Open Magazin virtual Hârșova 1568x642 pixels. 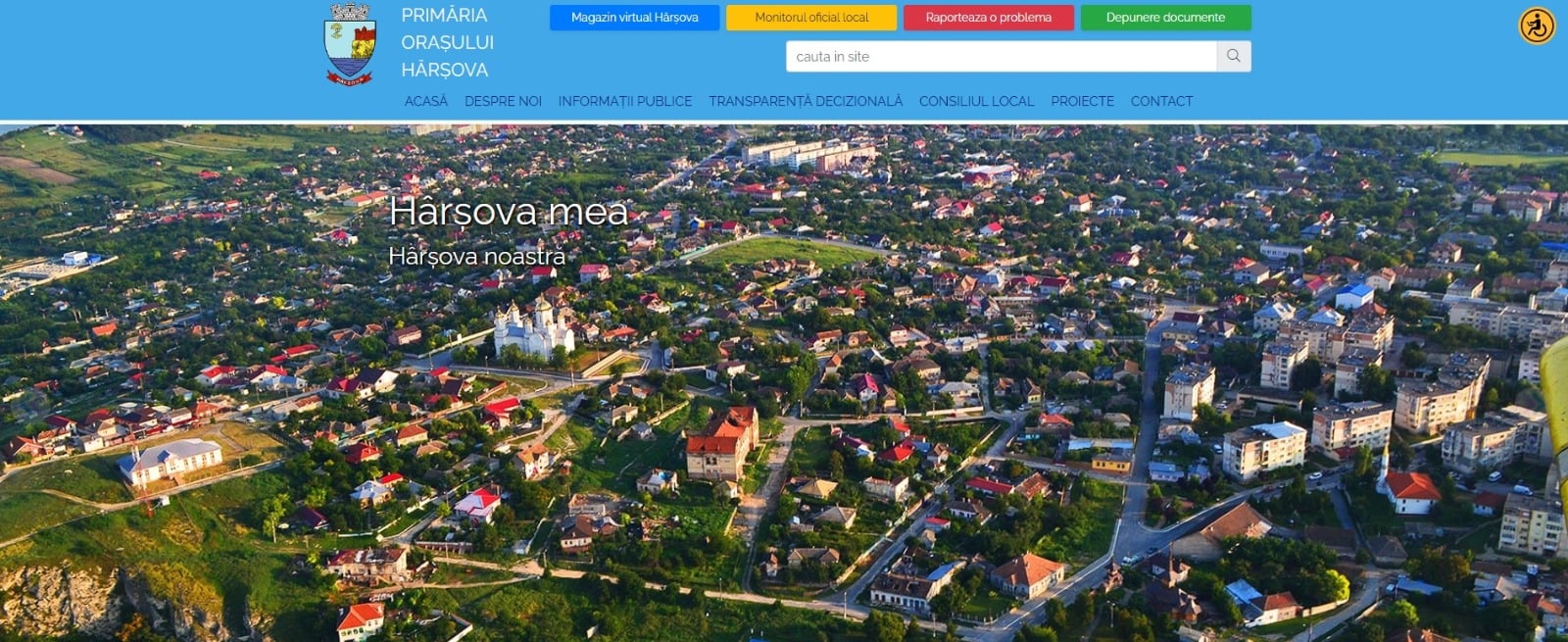(x=634, y=18)
